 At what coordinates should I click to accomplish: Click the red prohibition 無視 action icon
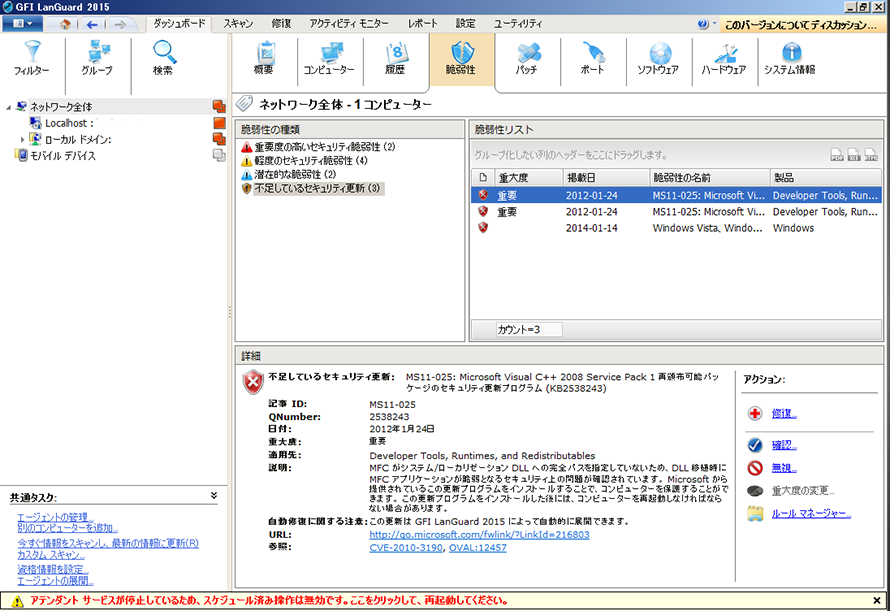(x=755, y=468)
